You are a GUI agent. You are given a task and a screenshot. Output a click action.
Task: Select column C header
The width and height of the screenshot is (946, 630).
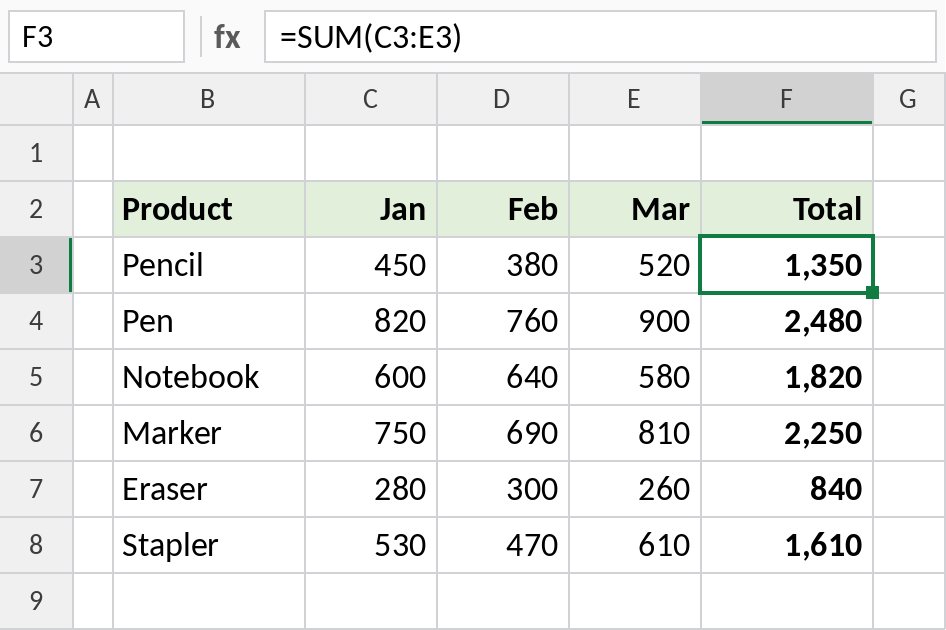pyautogui.click(x=371, y=99)
